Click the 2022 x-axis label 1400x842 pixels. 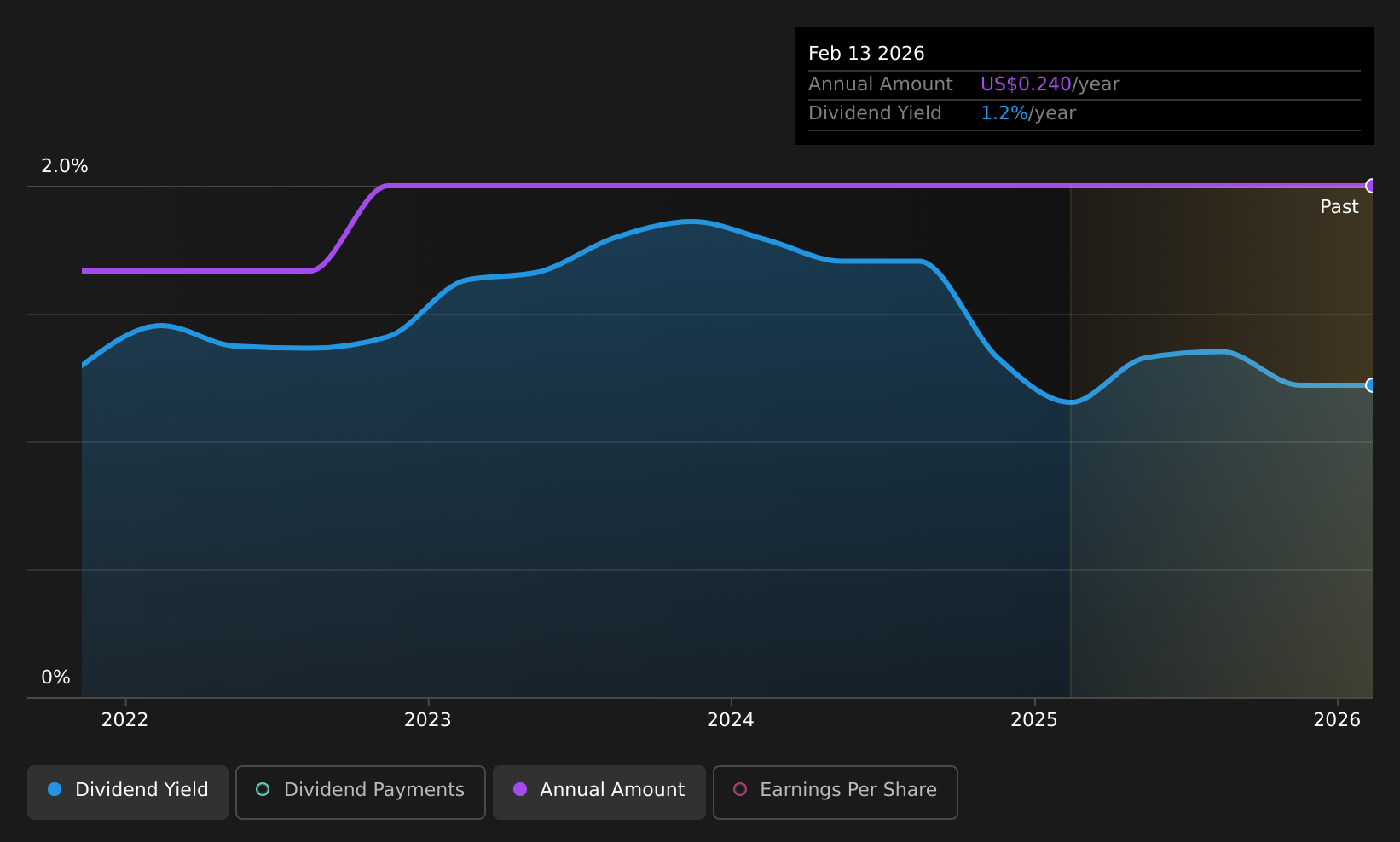(x=124, y=720)
